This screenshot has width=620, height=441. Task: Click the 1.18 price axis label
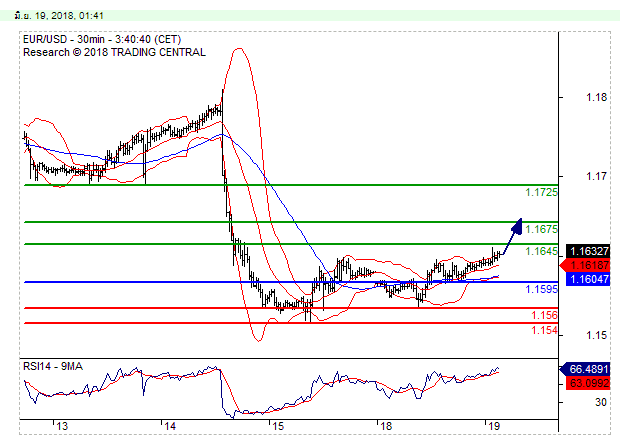tap(596, 97)
